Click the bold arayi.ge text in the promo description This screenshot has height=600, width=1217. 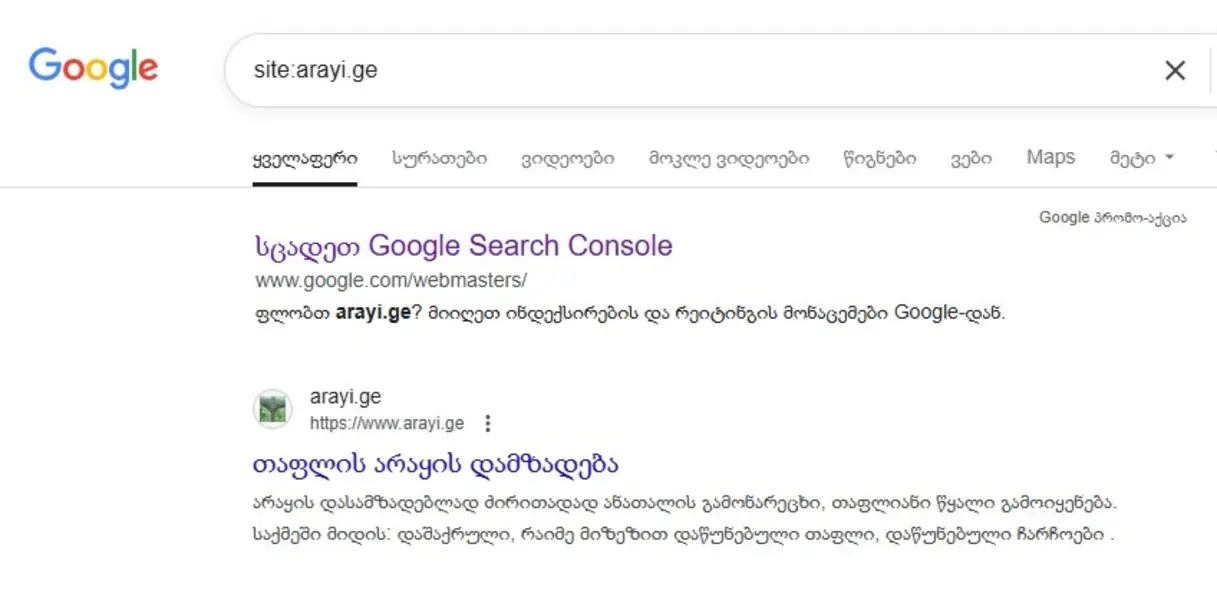pyautogui.click(x=373, y=312)
